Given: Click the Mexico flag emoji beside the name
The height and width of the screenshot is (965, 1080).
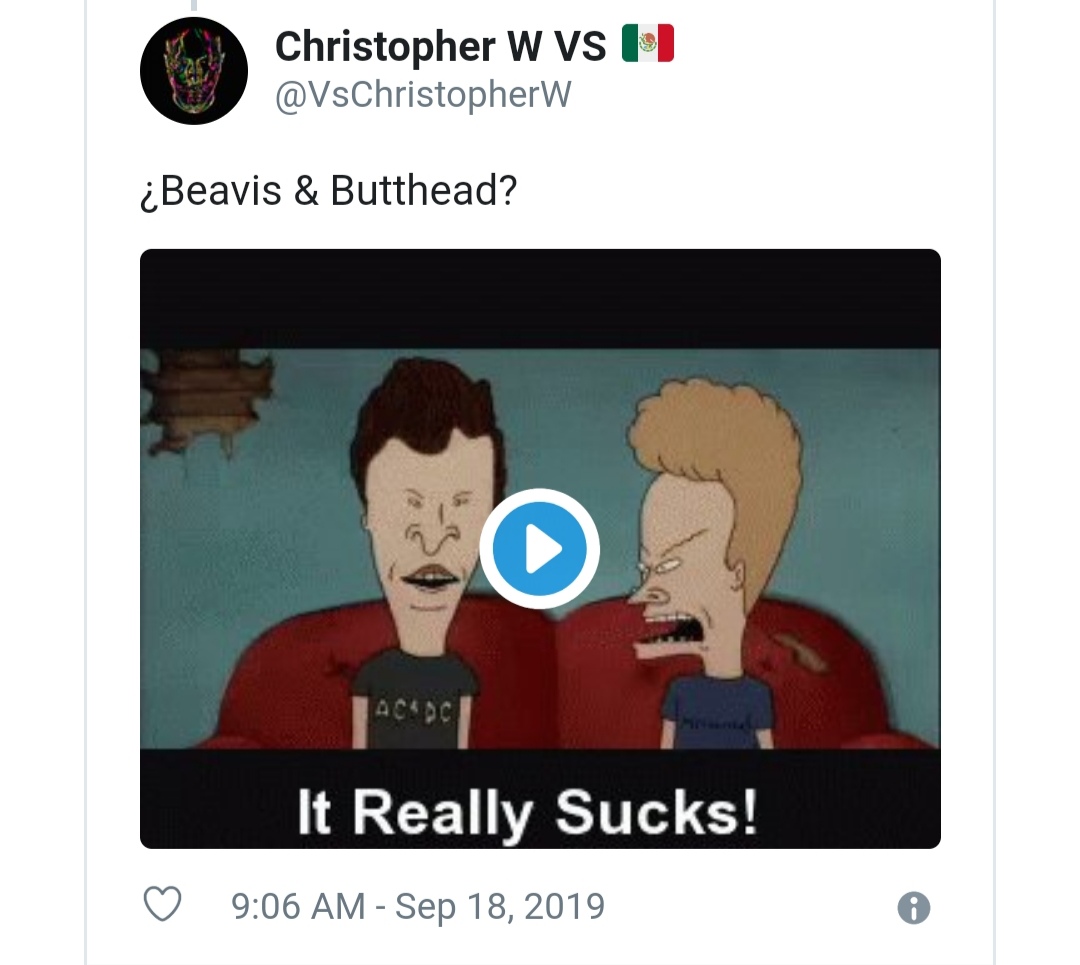Looking at the screenshot, I should 648,45.
